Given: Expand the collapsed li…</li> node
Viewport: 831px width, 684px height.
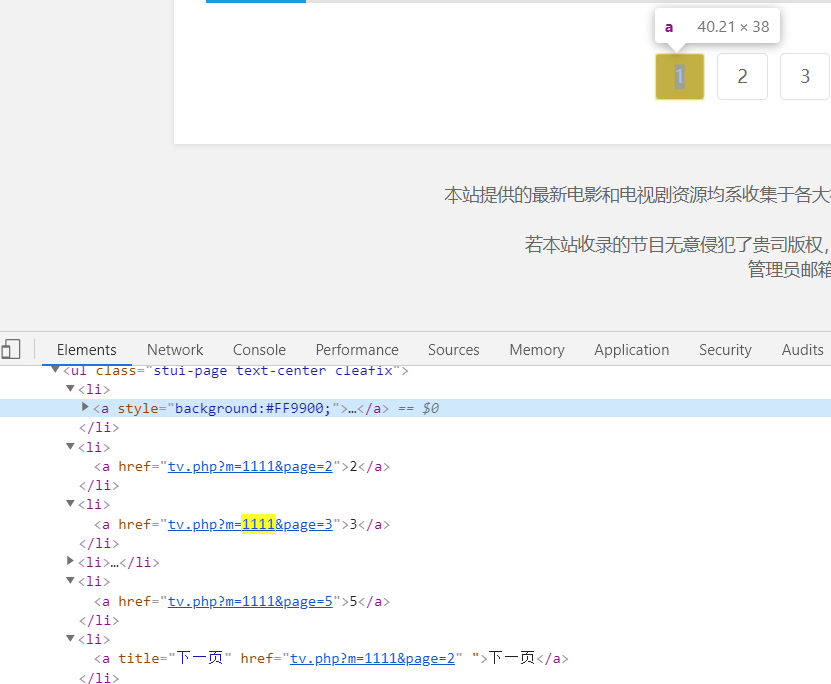Looking at the screenshot, I should tap(70, 561).
